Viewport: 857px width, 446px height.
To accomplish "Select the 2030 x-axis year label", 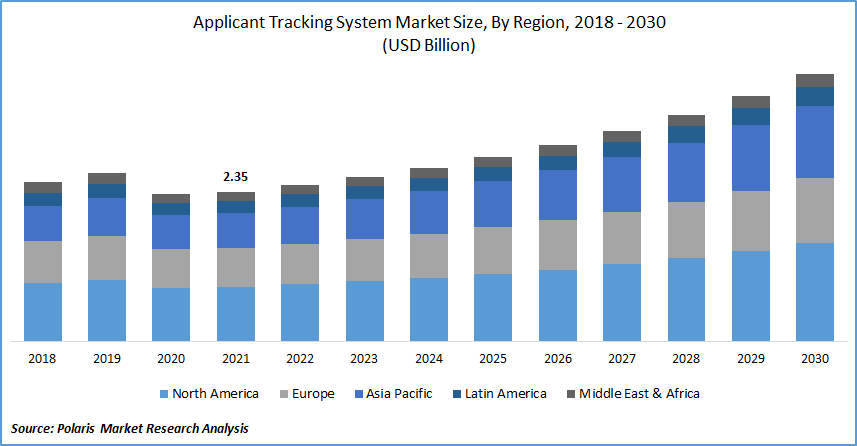I will [814, 358].
